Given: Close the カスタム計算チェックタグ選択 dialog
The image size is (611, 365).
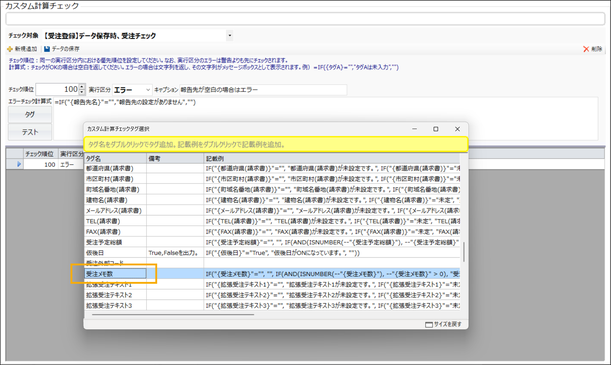Looking at the screenshot, I should (x=457, y=129).
